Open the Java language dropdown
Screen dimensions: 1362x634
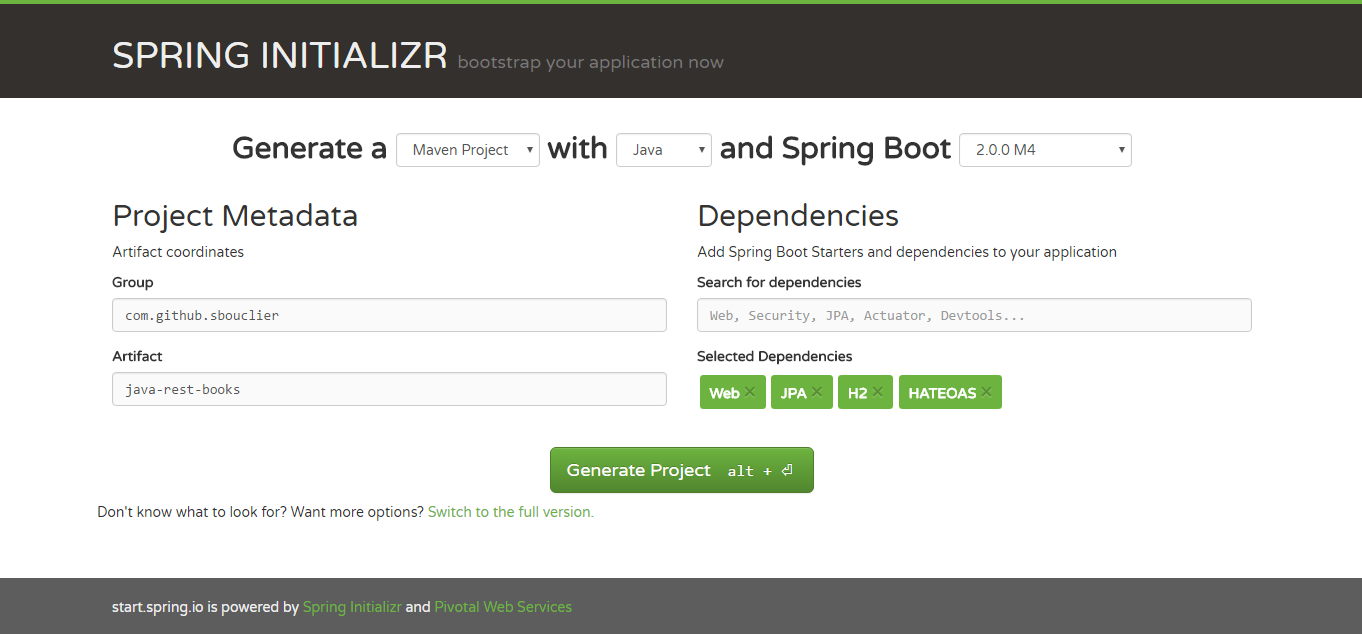(664, 150)
